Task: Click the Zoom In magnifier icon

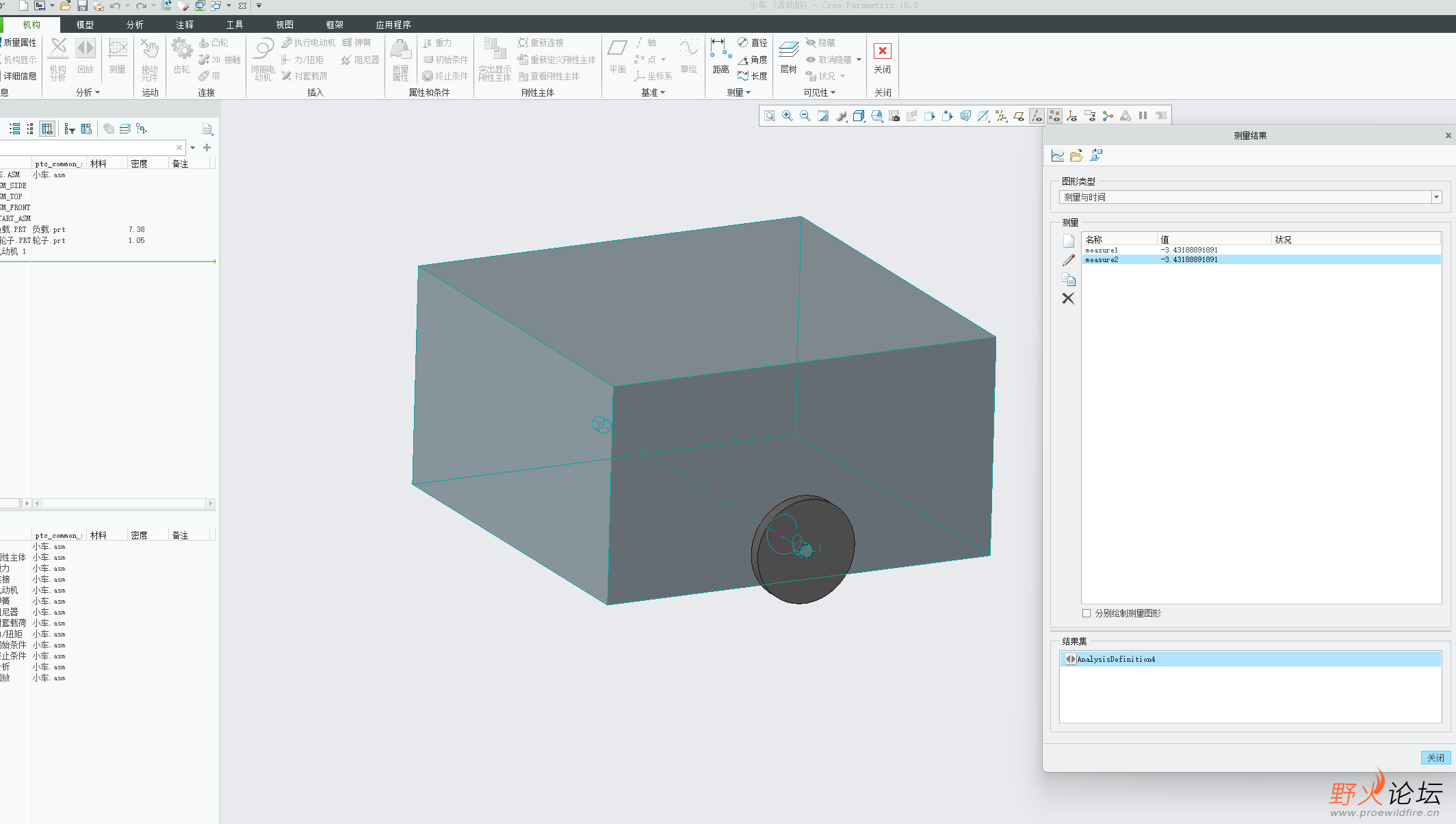Action: pyautogui.click(x=788, y=116)
